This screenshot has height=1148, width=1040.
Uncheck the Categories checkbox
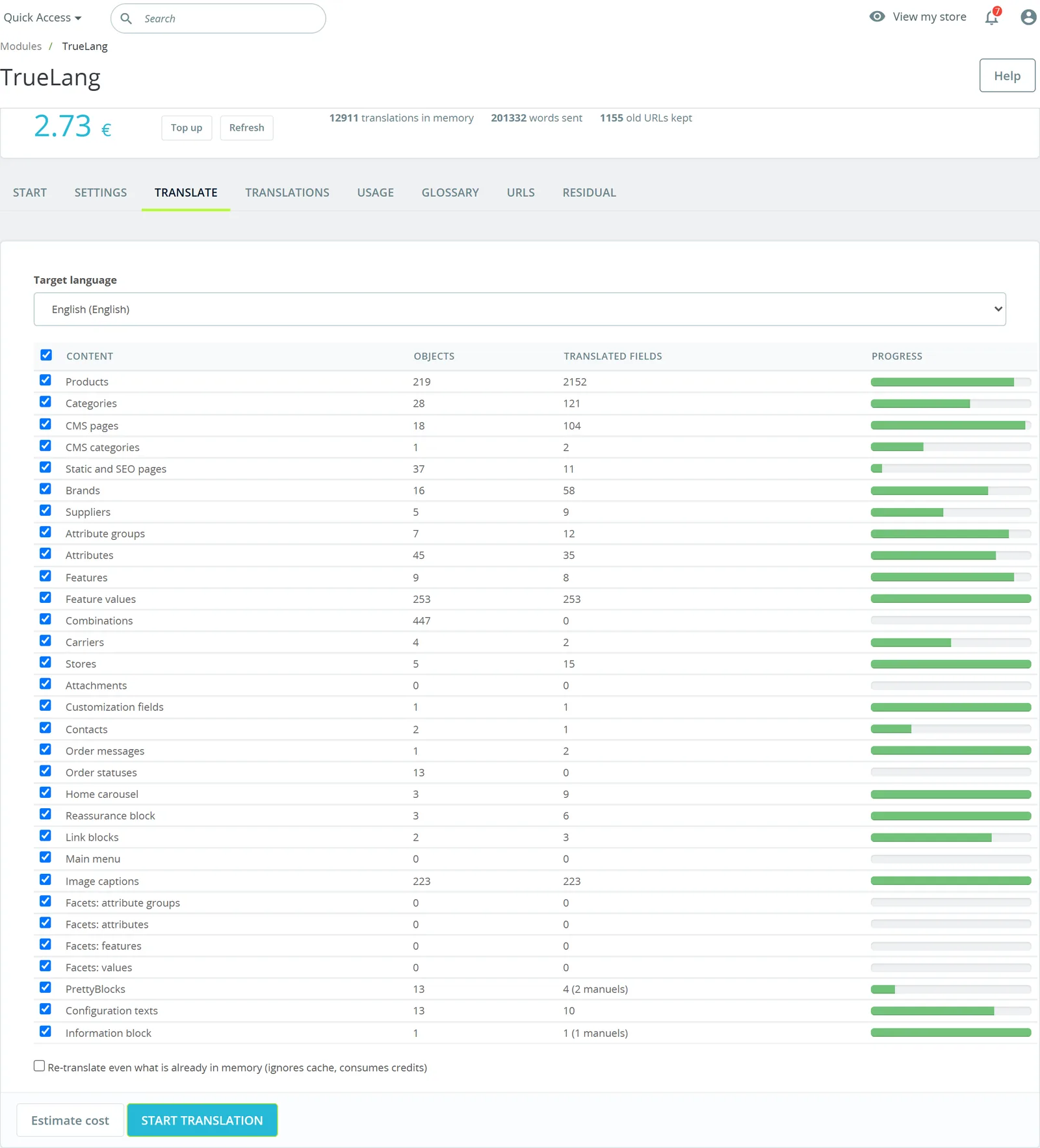pos(45,402)
